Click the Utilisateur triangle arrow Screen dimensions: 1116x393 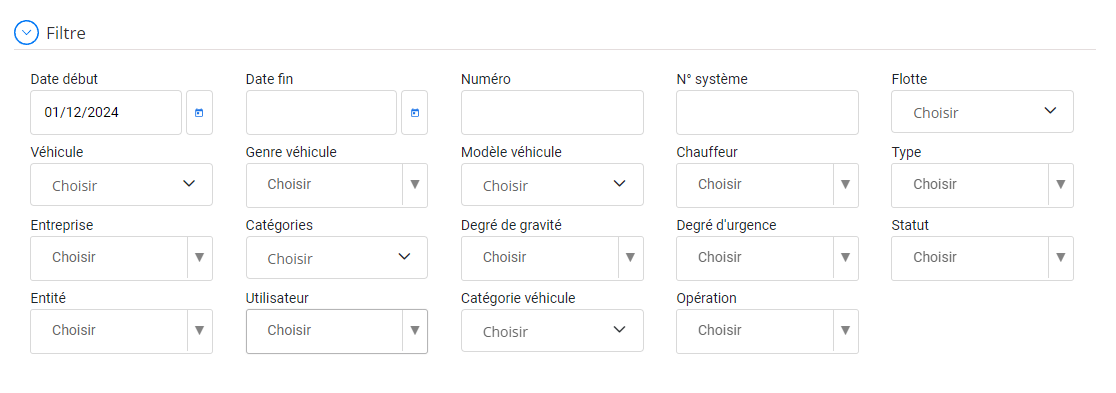point(415,330)
